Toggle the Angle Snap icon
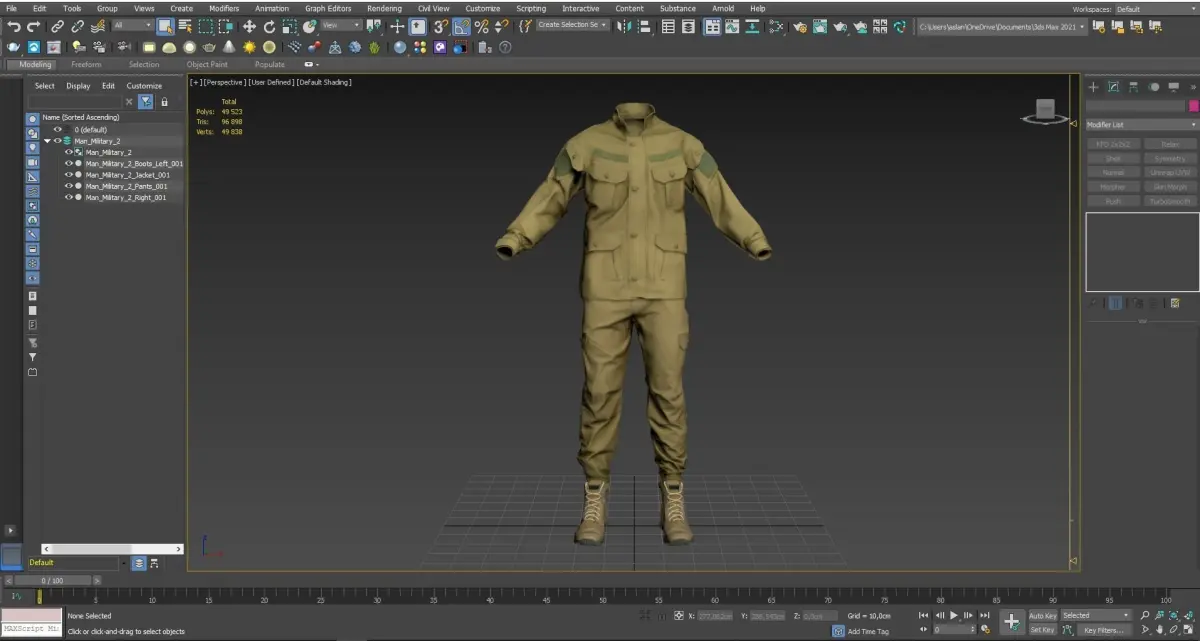Viewport: 1200px width, 641px height. (461, 27)
